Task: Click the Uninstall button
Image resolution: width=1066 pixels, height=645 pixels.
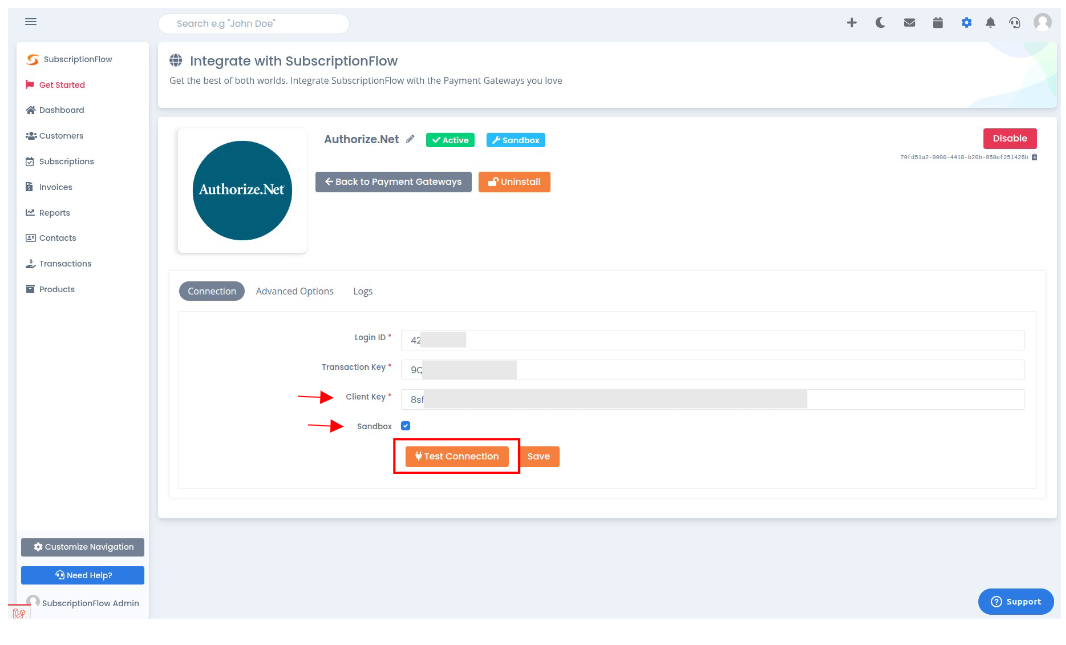Action: (515, 182)
